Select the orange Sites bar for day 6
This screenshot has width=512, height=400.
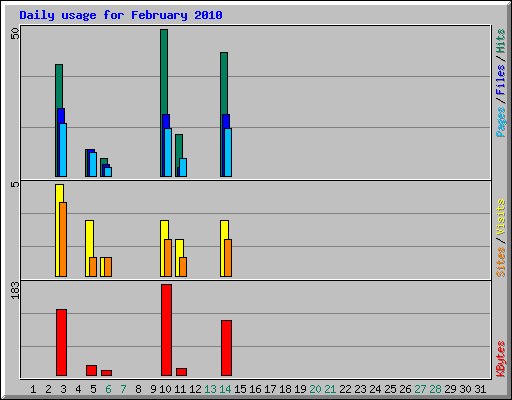(108, 267)
